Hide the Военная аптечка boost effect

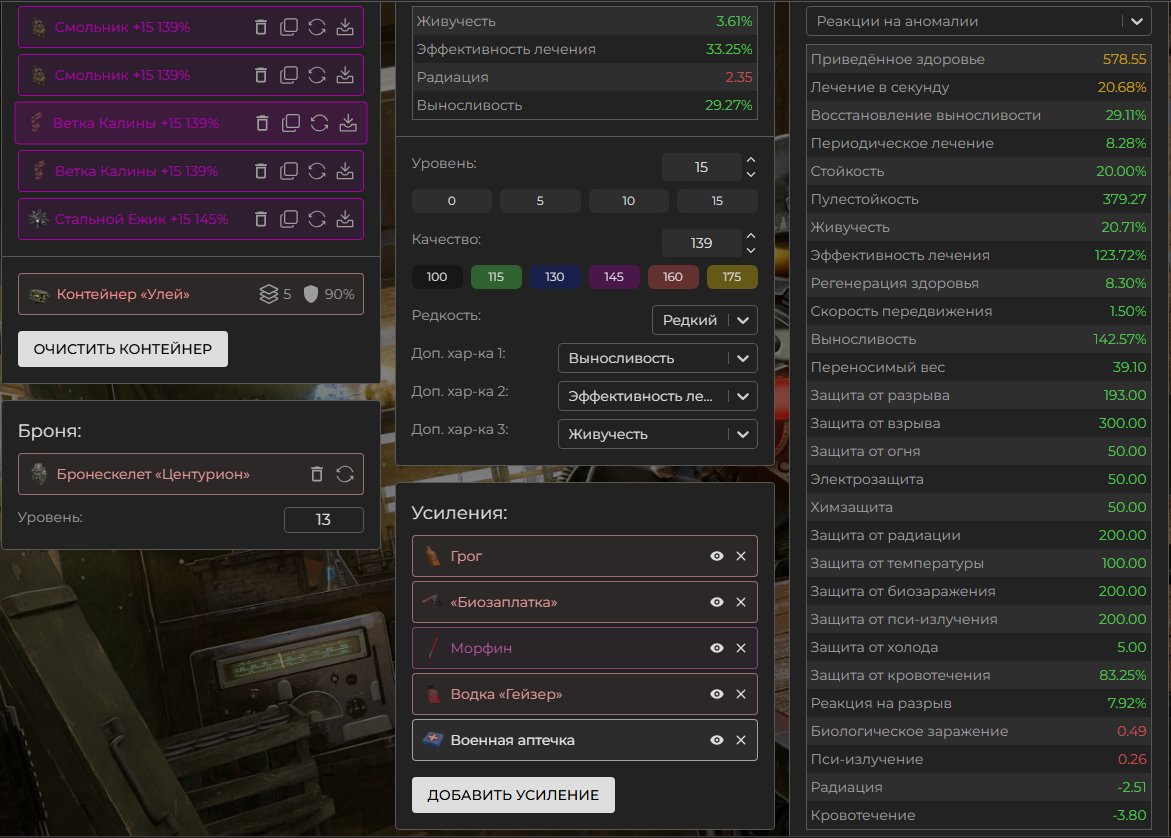coord(717,740)
